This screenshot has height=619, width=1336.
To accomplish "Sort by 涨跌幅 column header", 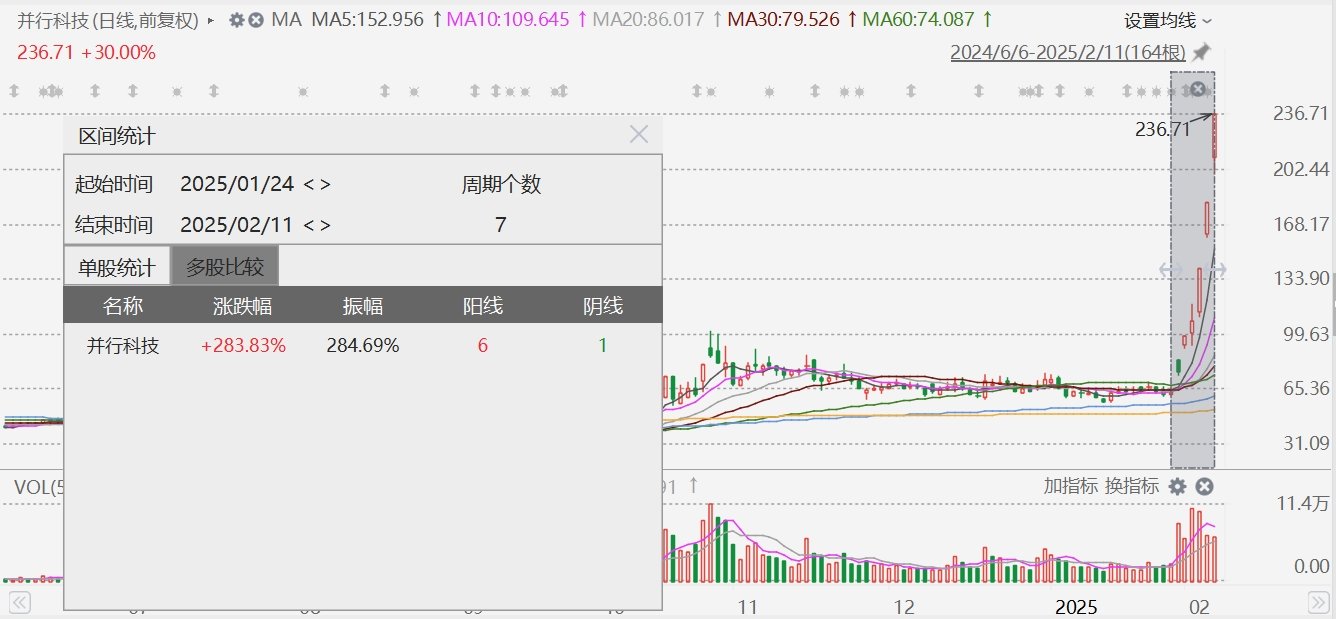I will coord(242,305).
